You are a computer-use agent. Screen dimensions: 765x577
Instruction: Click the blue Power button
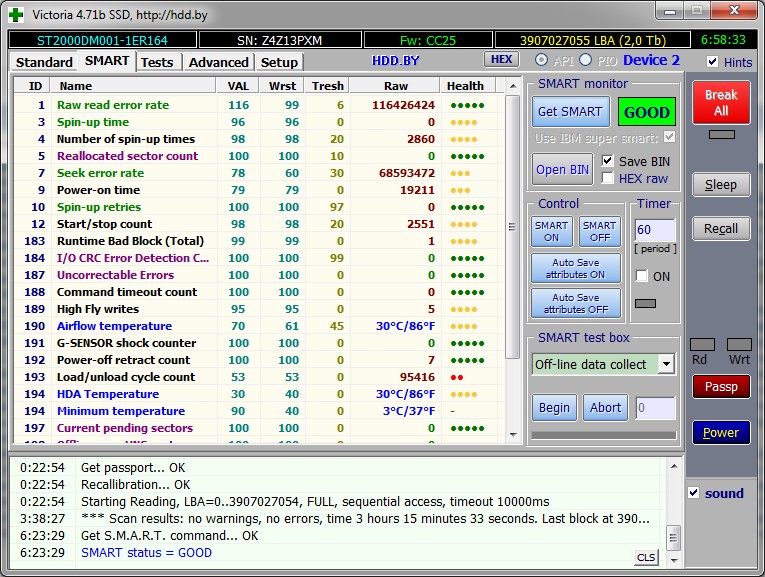721,433
